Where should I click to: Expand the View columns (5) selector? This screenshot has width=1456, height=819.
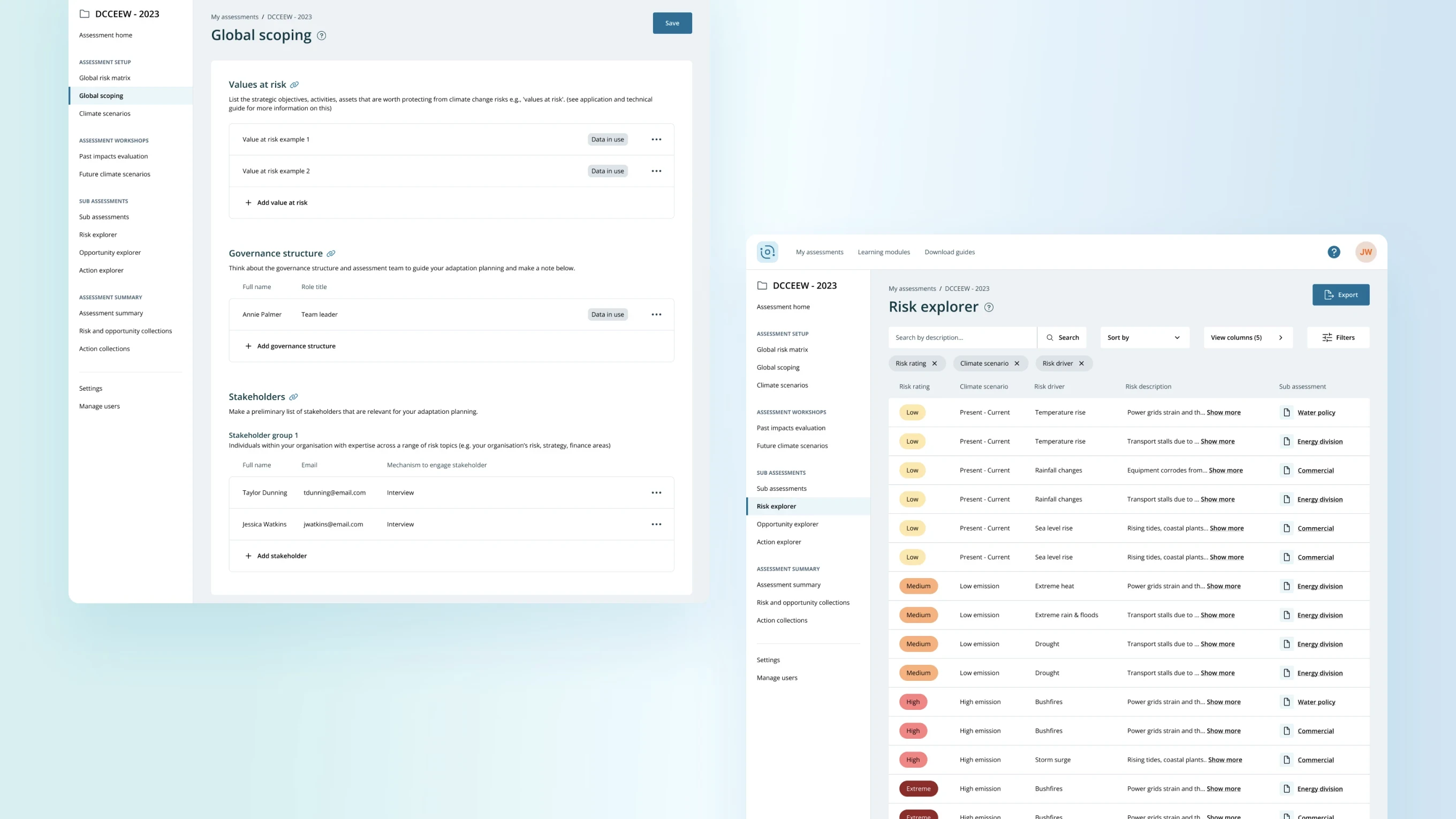pyautogui.click(x=1247, y=337)
